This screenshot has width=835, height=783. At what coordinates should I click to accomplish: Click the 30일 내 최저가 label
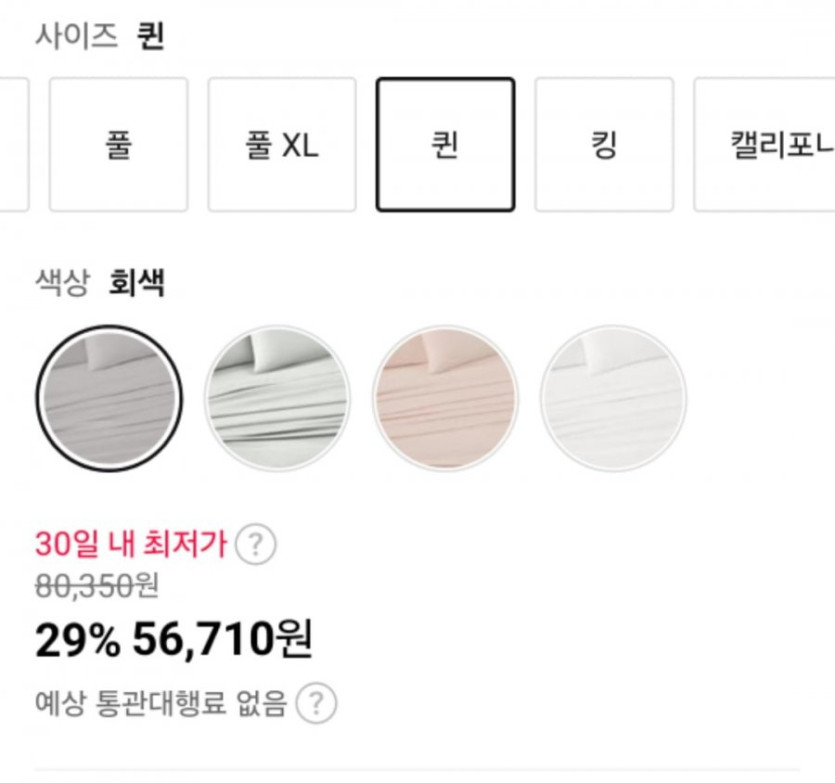[x=131, y=545]
